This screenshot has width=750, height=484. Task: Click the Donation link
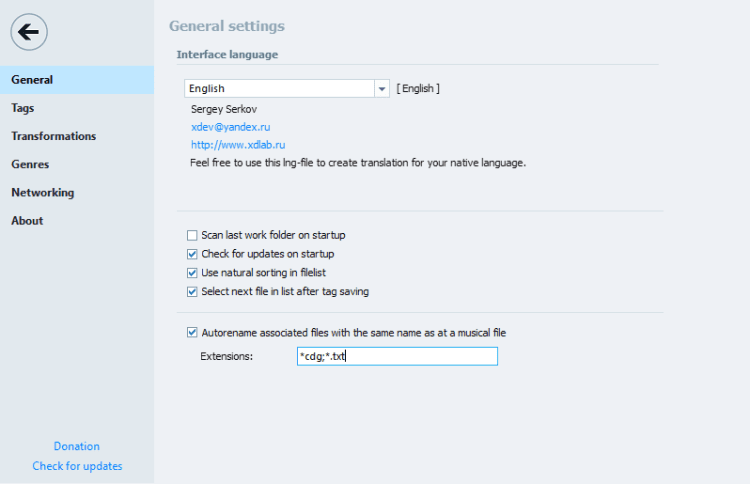[x=77, y=446]
